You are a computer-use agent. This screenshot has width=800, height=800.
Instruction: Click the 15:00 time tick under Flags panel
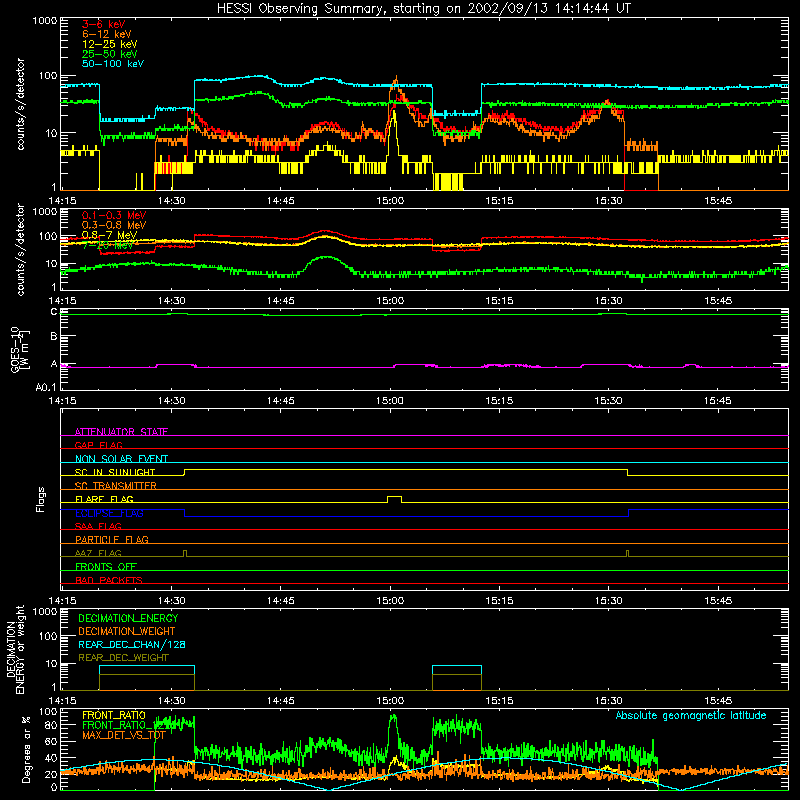click(390, 601)
